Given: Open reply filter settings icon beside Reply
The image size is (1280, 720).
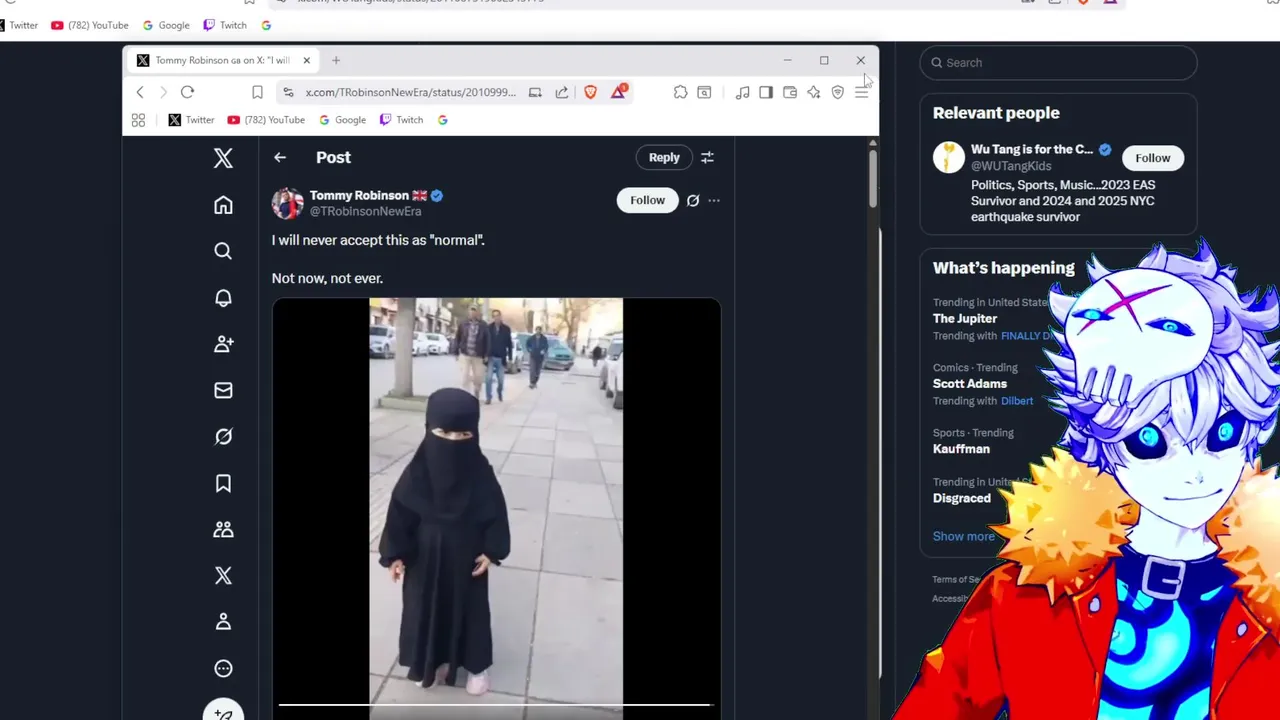Looking at the screenshot, I should point(707,157).
